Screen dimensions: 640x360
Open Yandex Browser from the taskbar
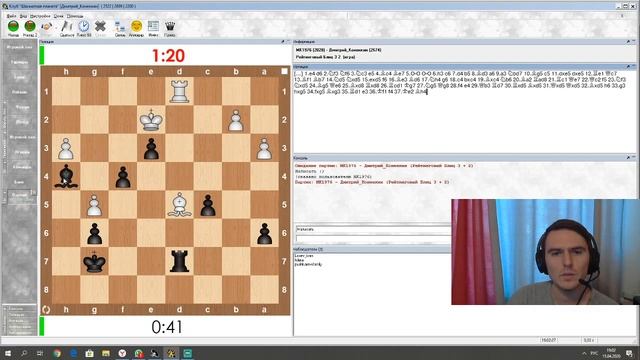tap(122, 353)
